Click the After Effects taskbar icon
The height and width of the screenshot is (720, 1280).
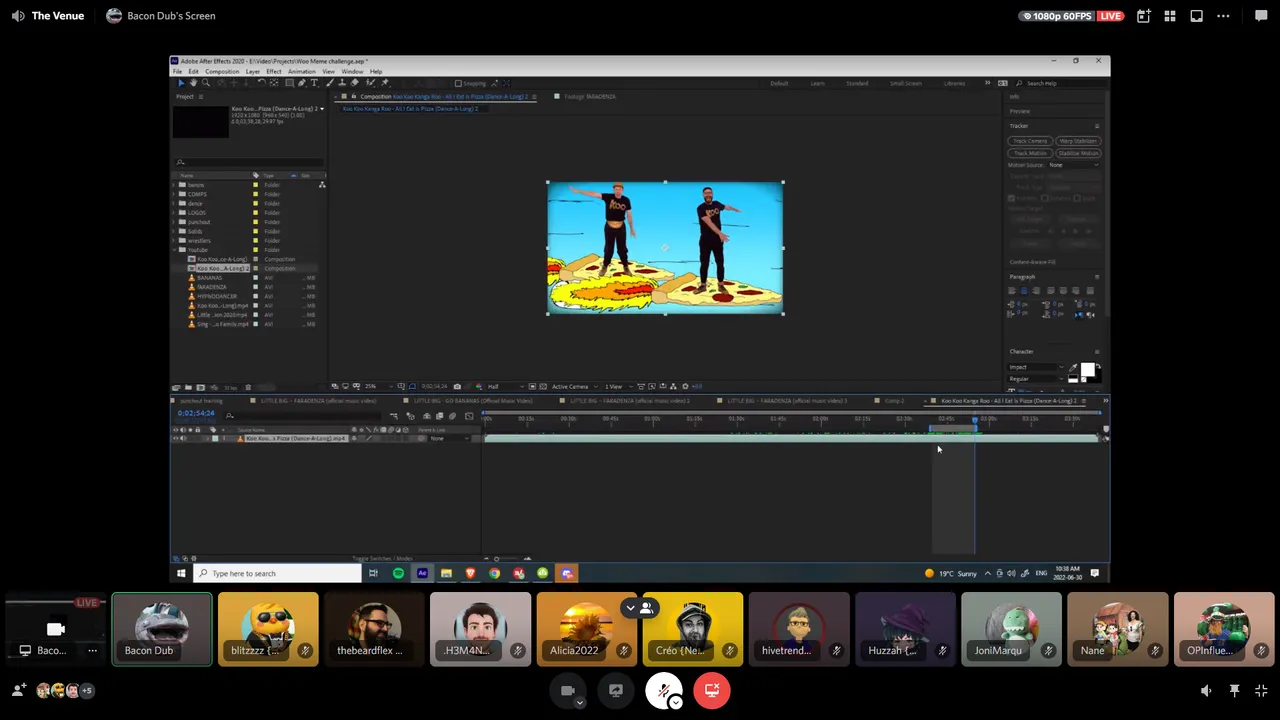click(422, 573)
